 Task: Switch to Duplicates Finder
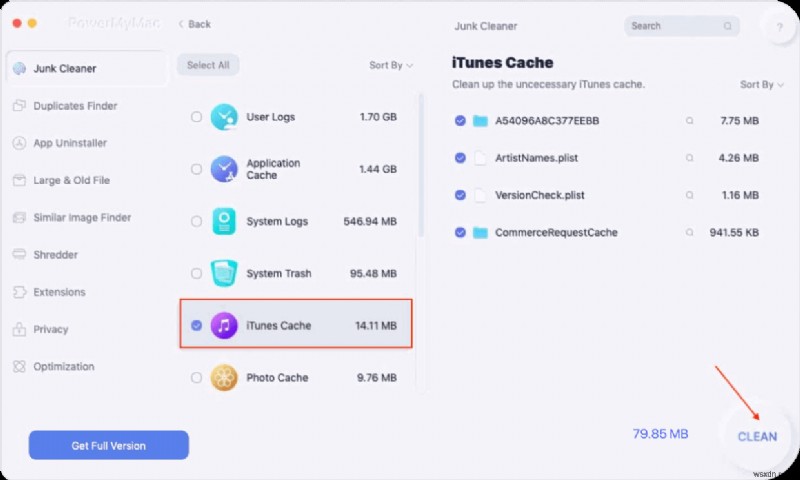point(76,106)
